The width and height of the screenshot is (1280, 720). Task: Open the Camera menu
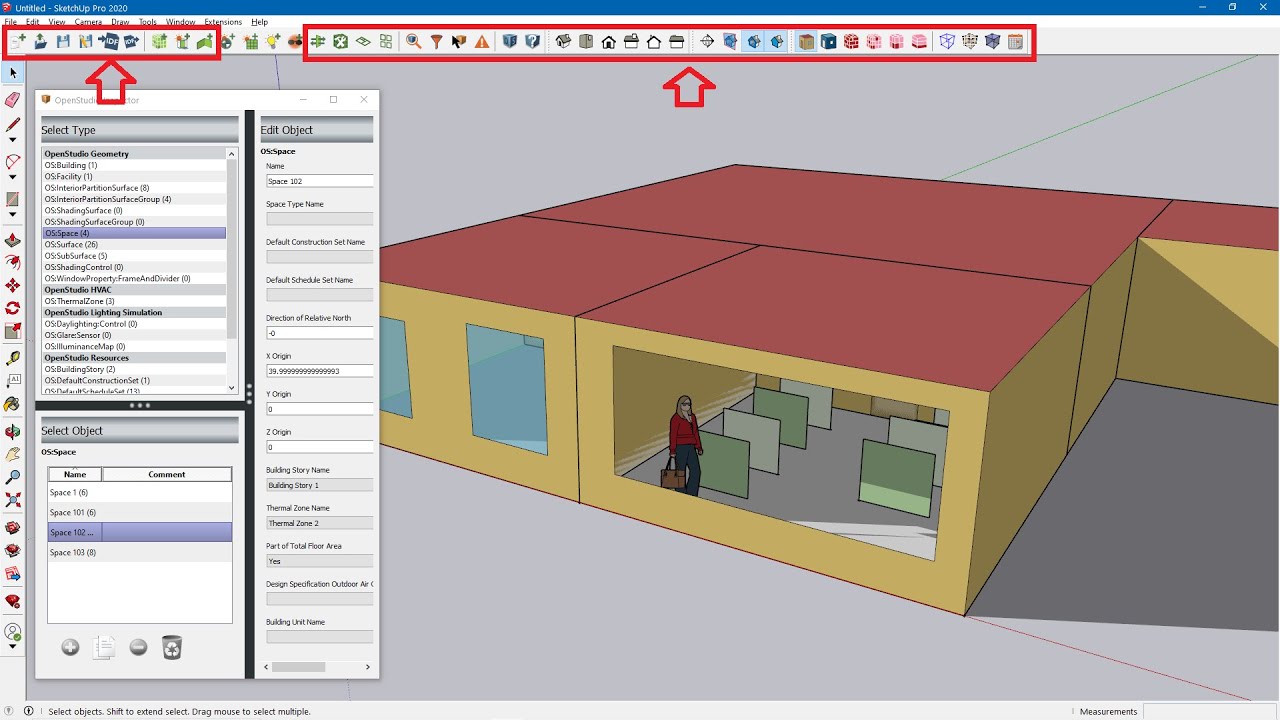tap(88, 21)
